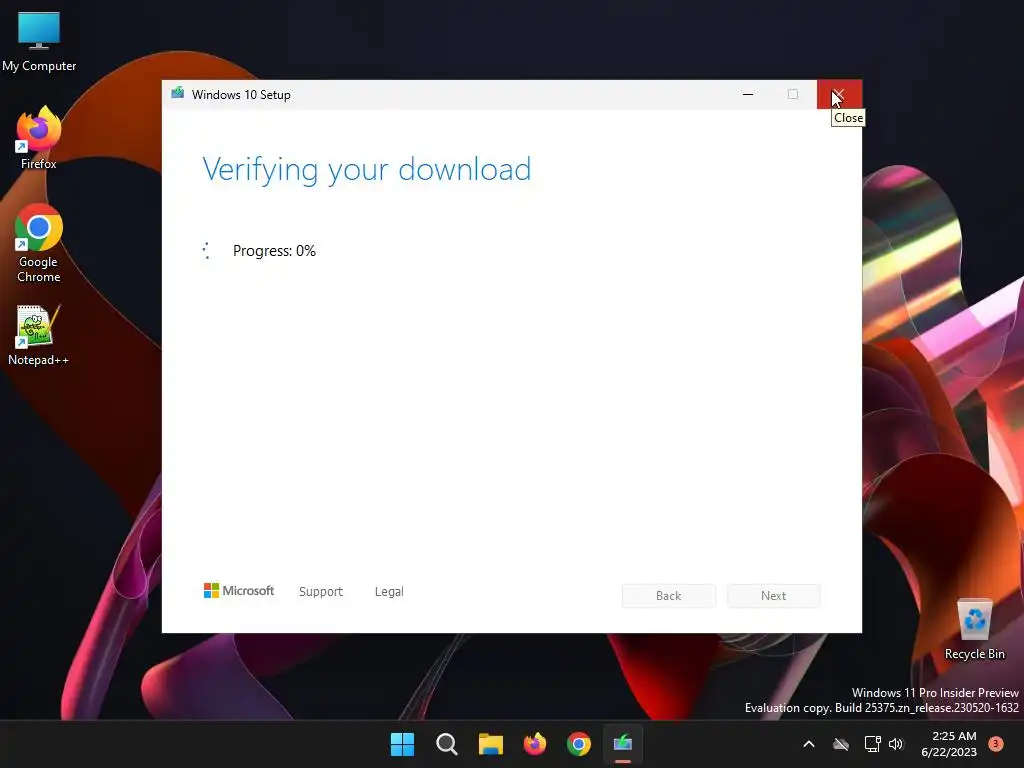Launch Chrome from the taskbar
The width and height of the screenshot is (1024, 768).
(579, 744)
